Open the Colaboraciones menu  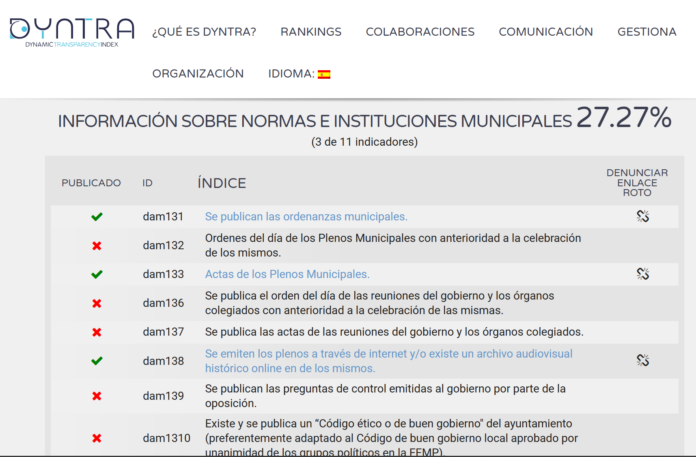coord(420,32)
